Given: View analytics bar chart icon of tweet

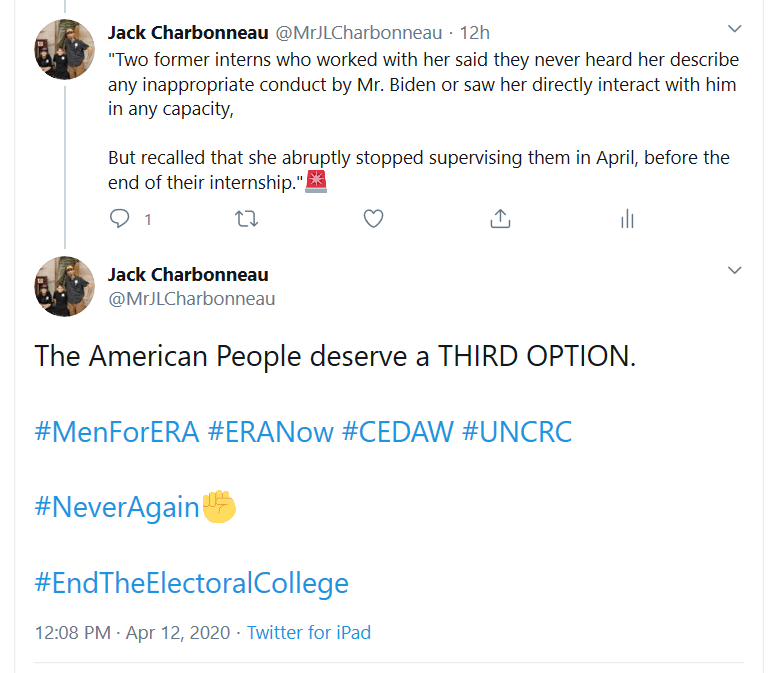Looking at the screenshot, I should coord(627,218).
